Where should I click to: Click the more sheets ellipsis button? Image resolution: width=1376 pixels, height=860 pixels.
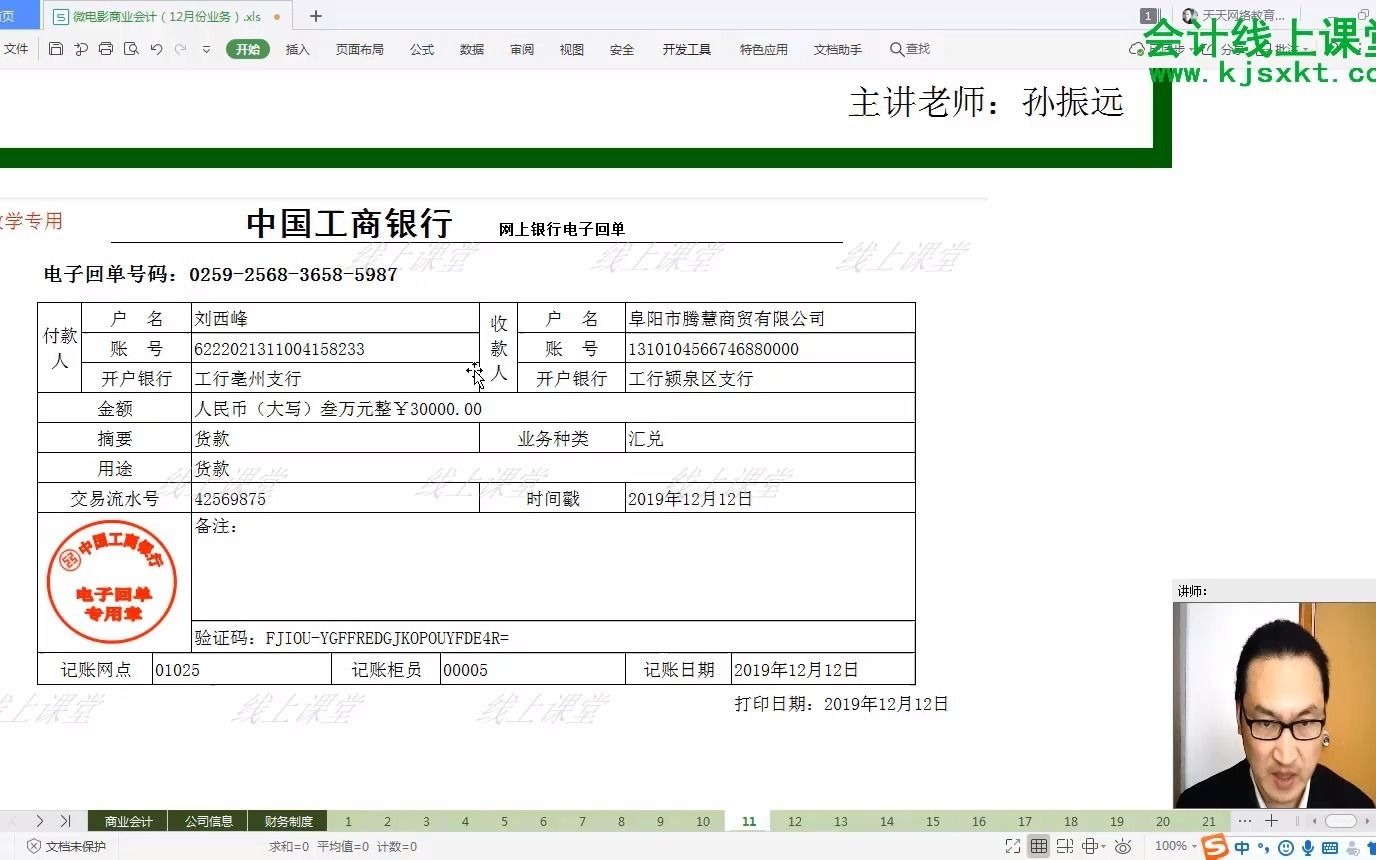(1244, 821)
